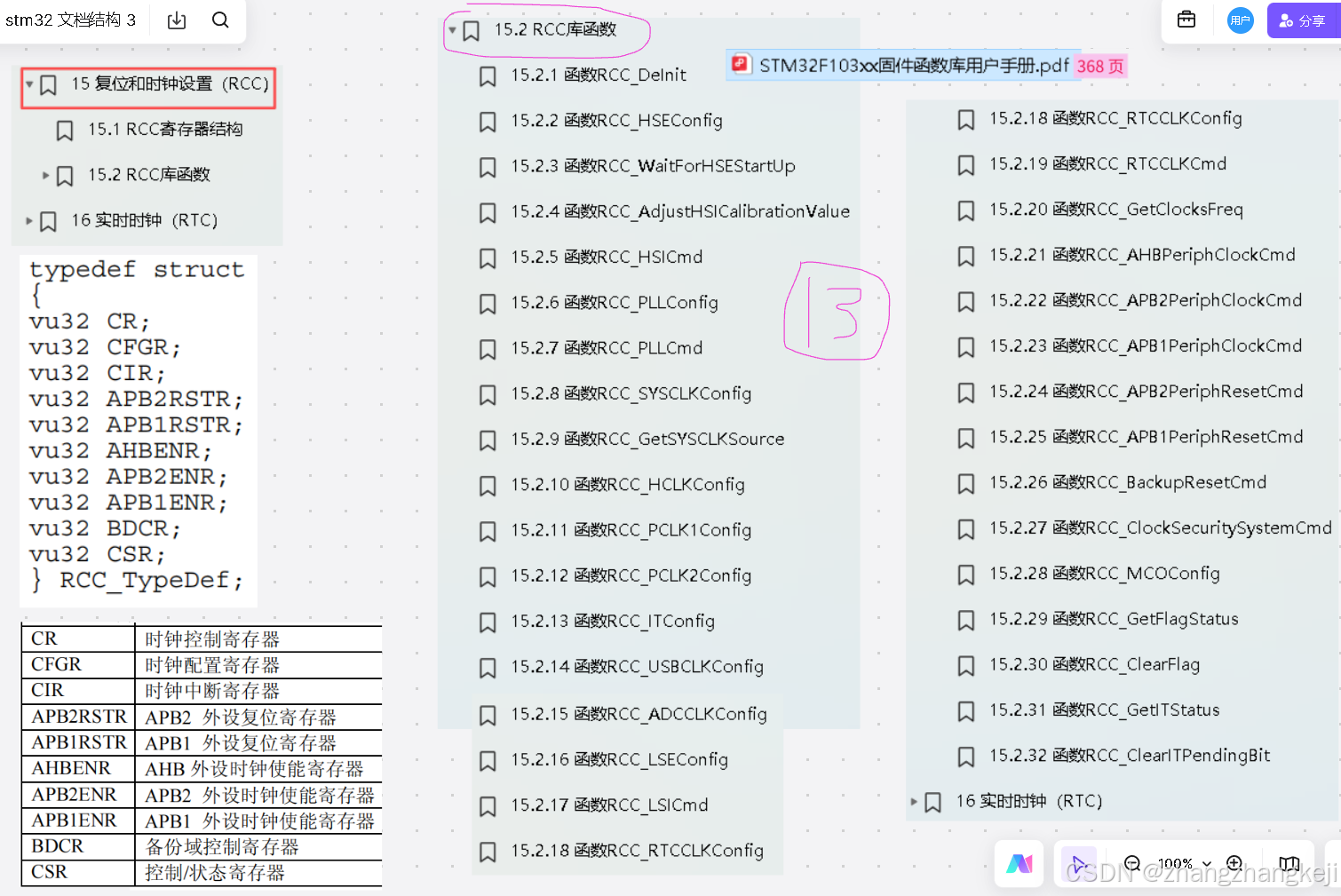The height and width of the screenshot is (896, 1341).
Task: Click the '控制/状态寄存器' table cell
Action: [x=258, y=873]
